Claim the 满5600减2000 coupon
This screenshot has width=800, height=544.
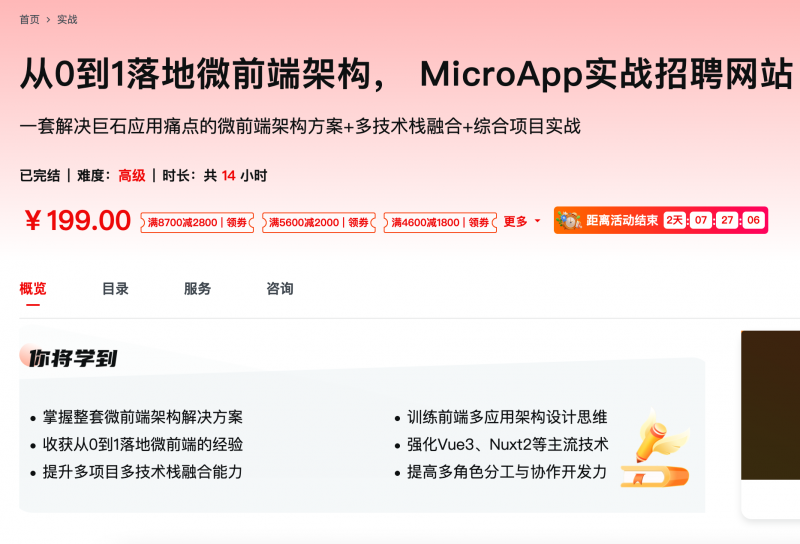pyautogui.click(x=319, y=222)
